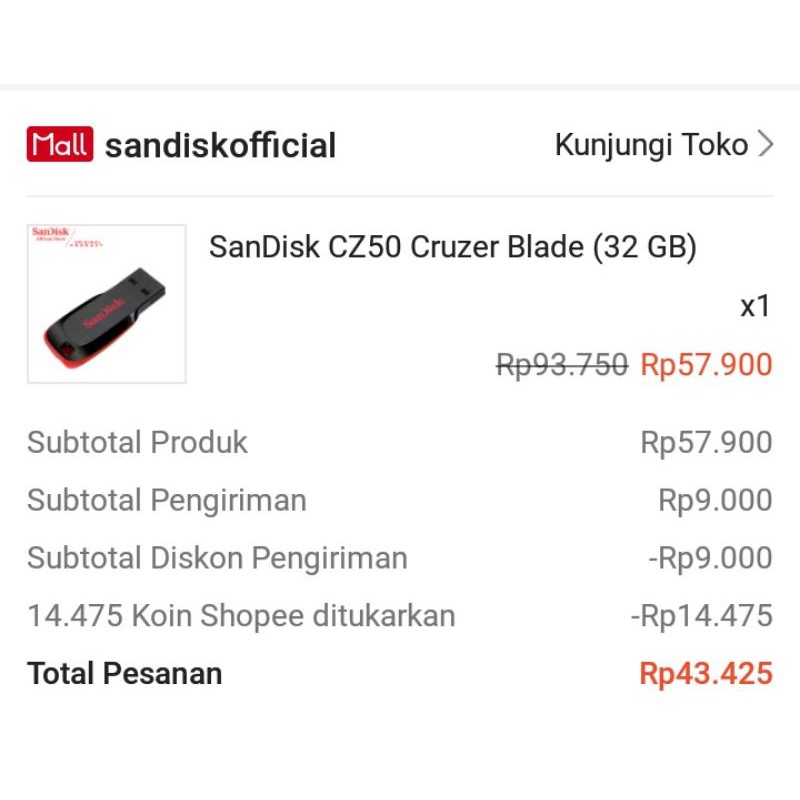
Task: Select the Subtotal Pengiriman label
Action: (166, 500)
